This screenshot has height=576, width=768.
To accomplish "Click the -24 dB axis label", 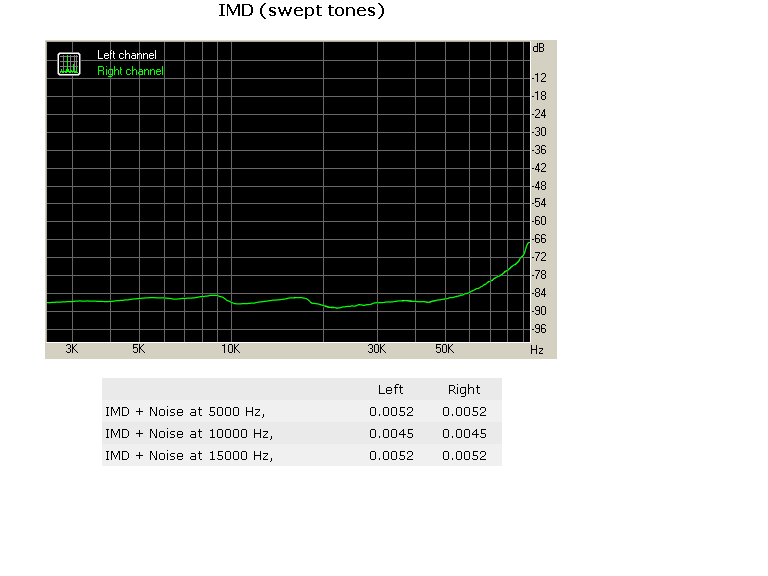I will click(539, 114).
